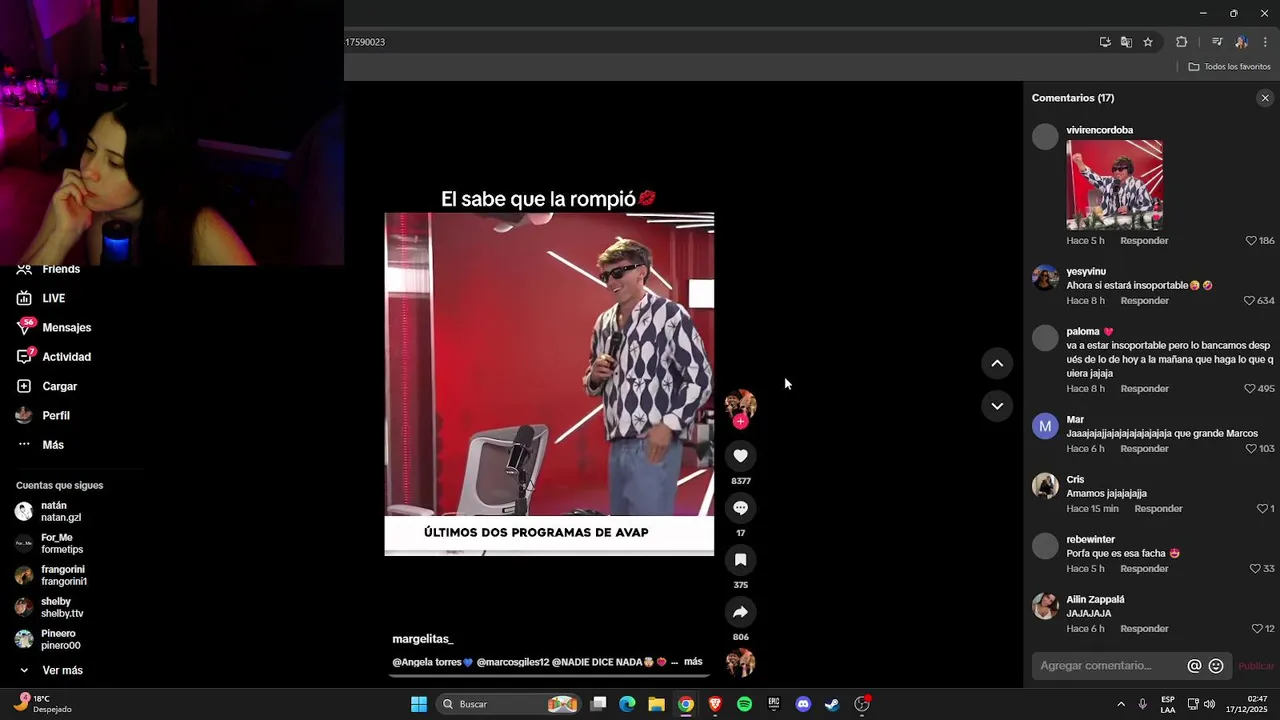Image resolution: width=1280 pixels, height=720 pixels.
Task: Close the Comentarios panel
Action: tap(1265, 98)
